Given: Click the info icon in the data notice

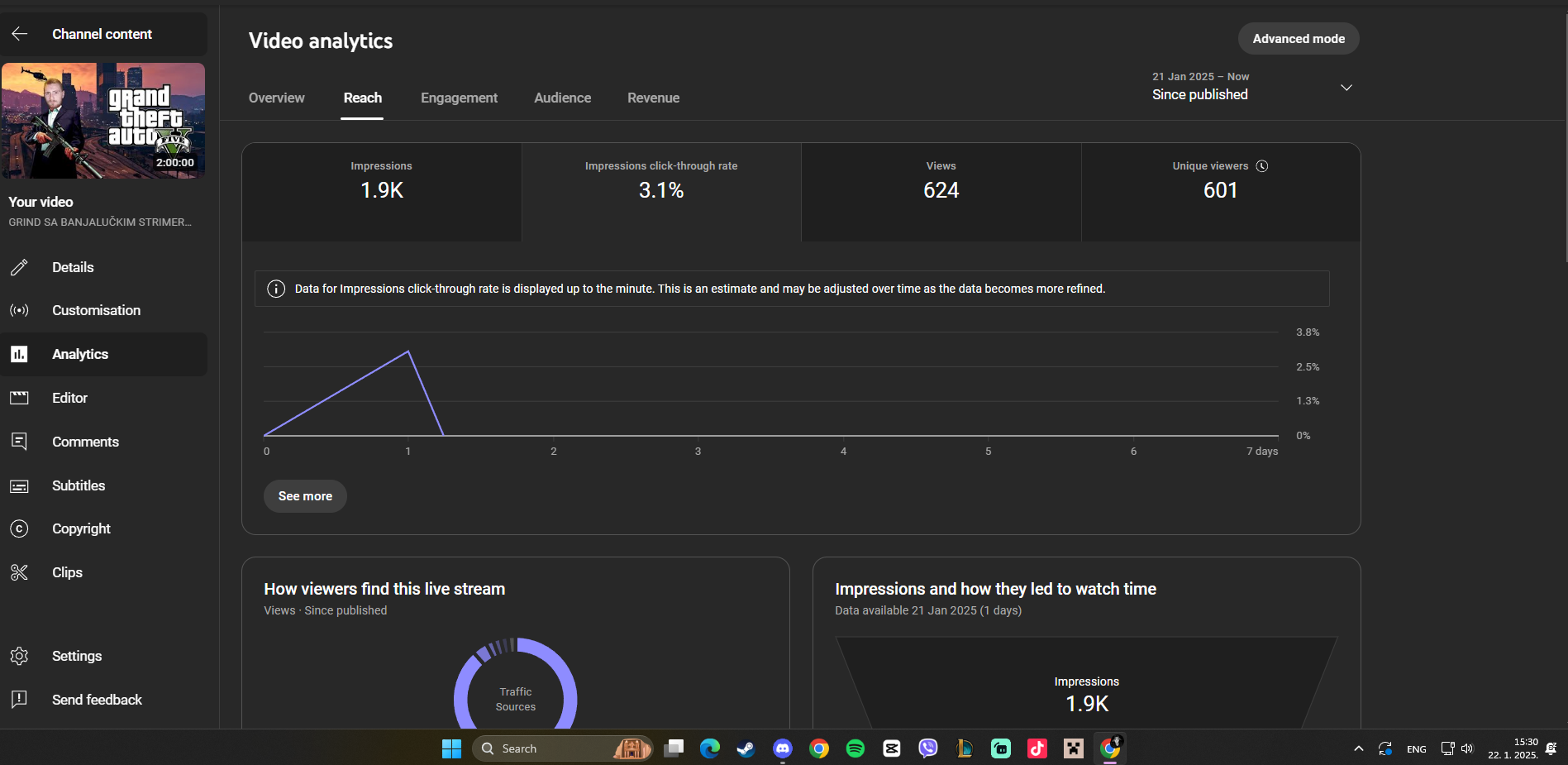Looking at the screenshot, I should point(276,289).
